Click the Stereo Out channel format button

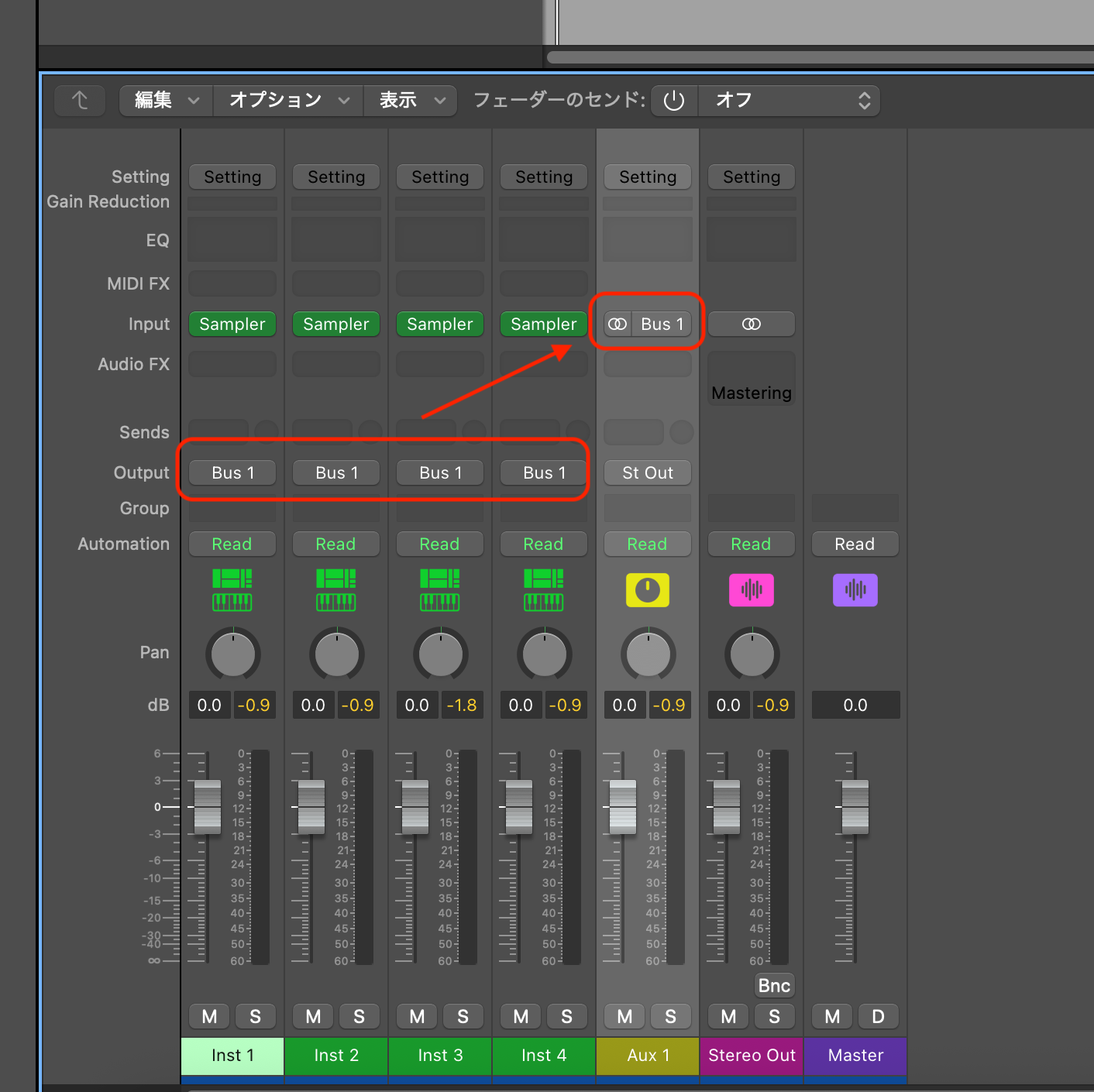click(751, 324)
